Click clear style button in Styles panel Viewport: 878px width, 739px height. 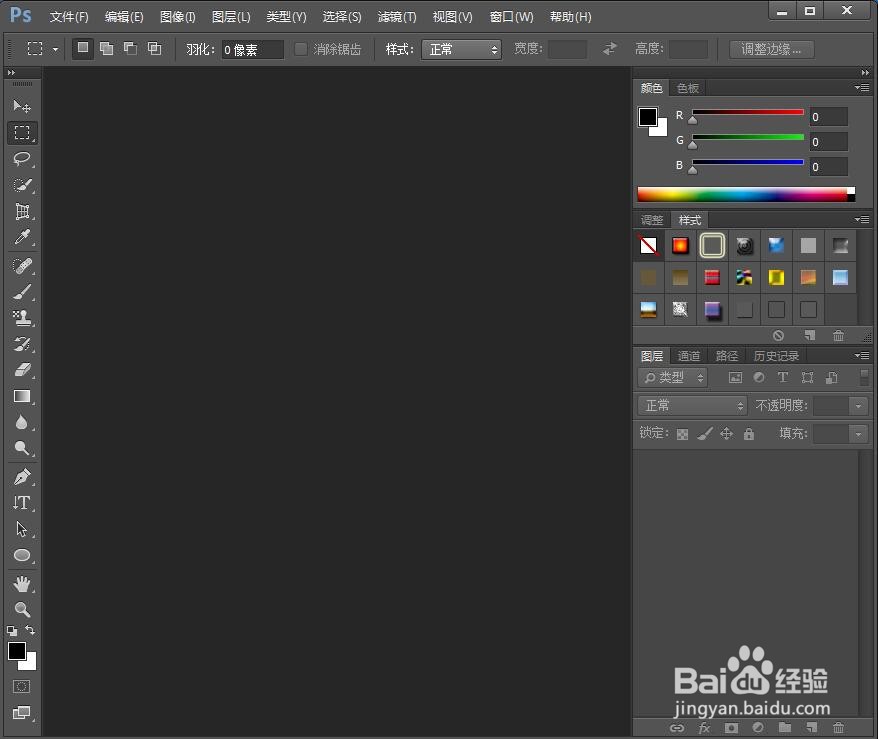tap(778, 335)
